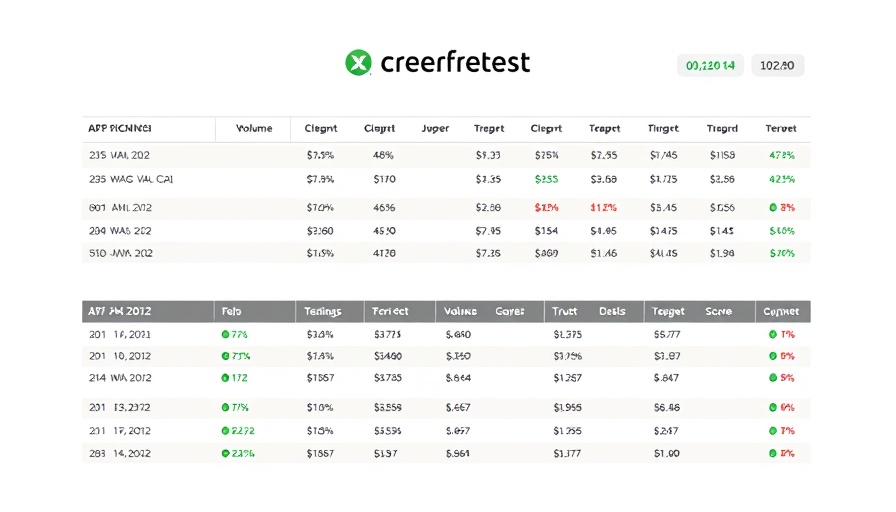Screen dimensions: 896x512
Task: Click the $.847 value in the 214 WA 2012 row
Action: tap(667, 378)
